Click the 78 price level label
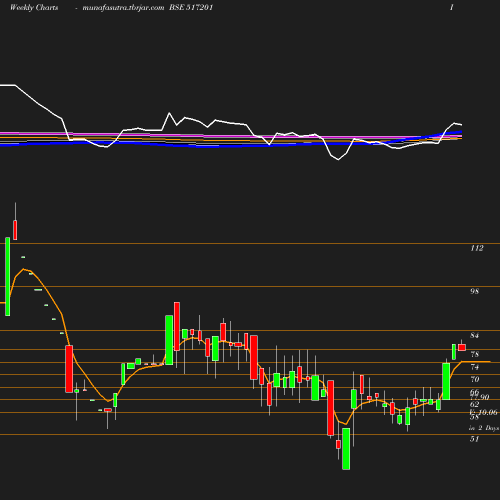The width and height of the screenshot is (500, 500). pos(474,354)
